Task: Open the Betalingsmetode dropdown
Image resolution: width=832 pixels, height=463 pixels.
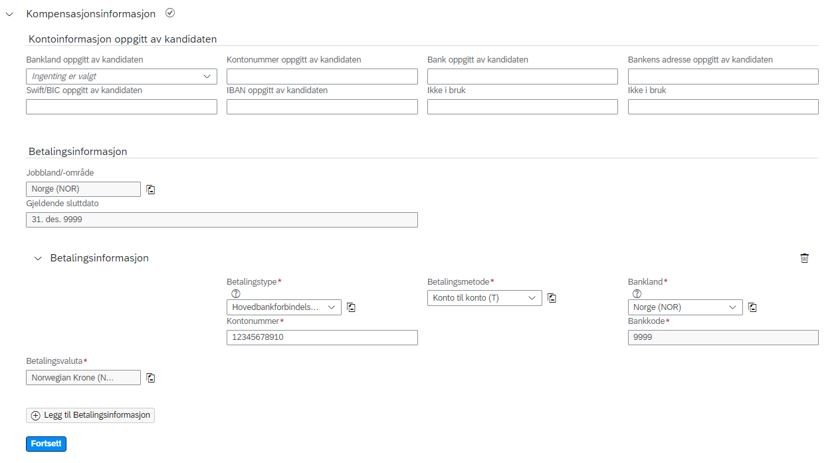Action: (x=484, y=298)
